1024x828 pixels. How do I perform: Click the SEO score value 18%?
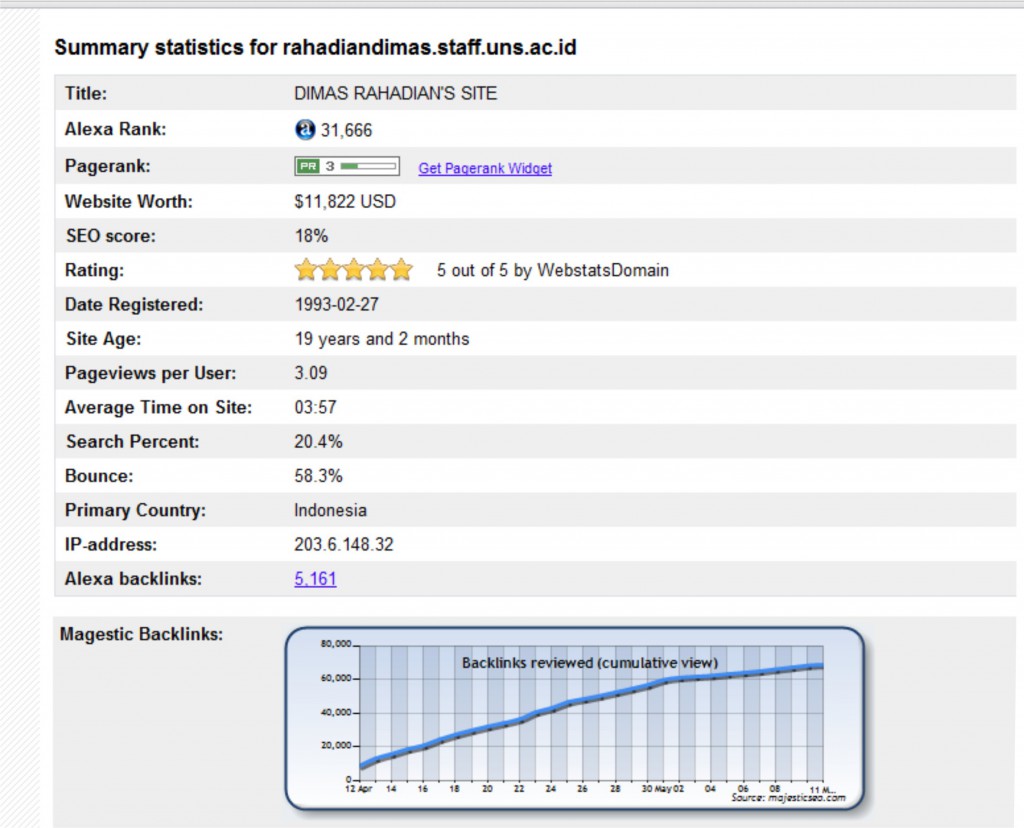tap(311, 236)
